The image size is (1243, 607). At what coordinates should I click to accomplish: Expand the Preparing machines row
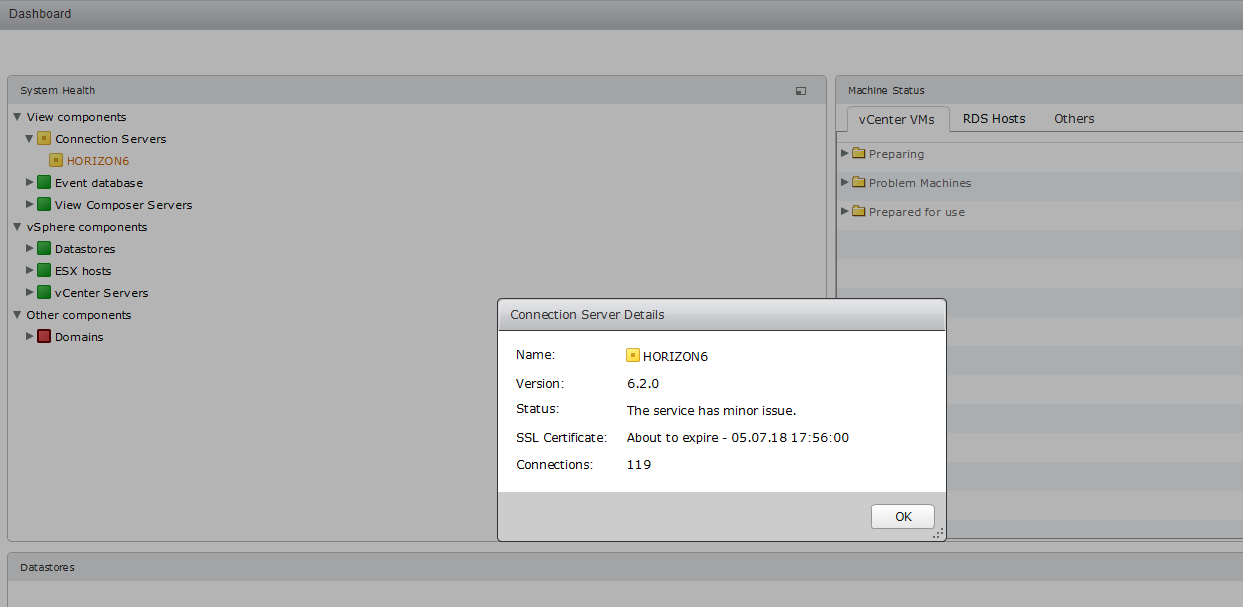pyautogui.click(x=845, y=153)
